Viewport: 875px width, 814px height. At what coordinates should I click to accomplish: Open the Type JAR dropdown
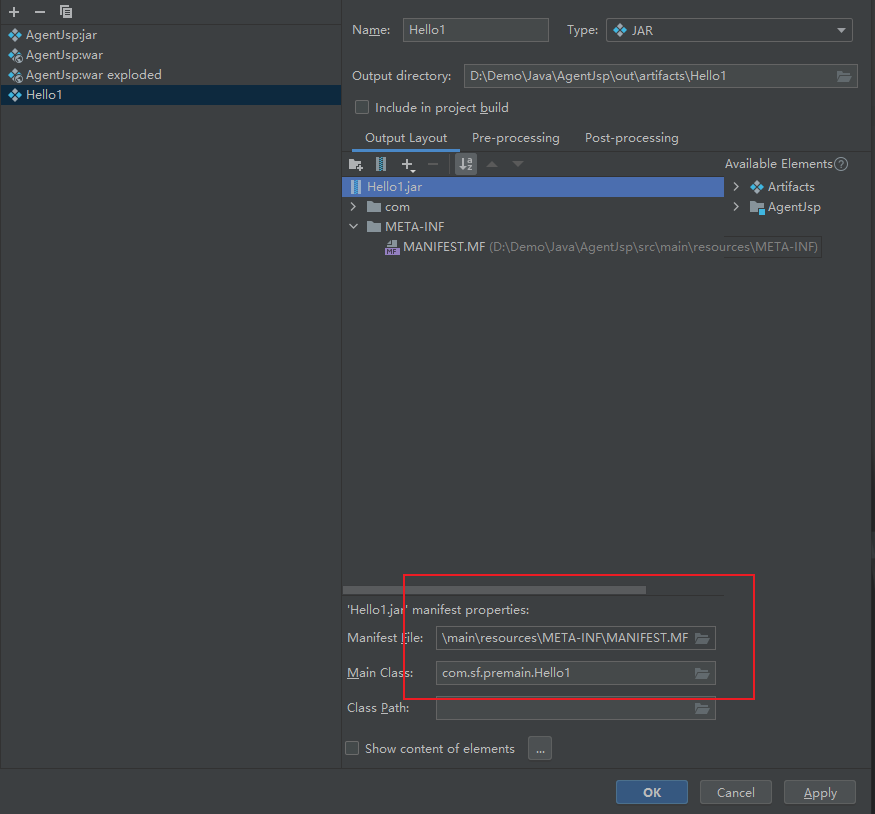point(729,30)
